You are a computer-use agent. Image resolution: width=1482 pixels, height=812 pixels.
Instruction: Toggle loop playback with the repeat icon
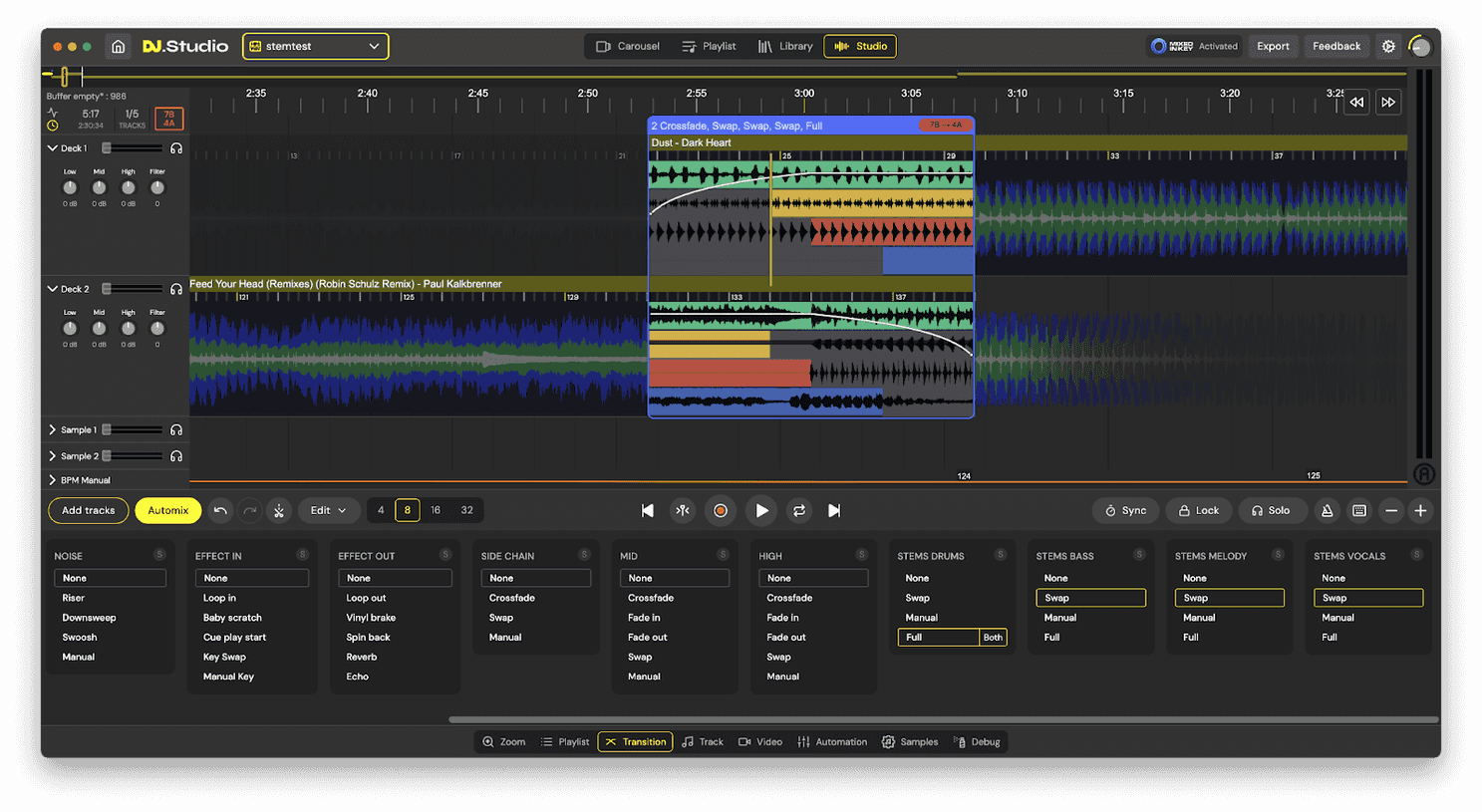pos(798,510)
